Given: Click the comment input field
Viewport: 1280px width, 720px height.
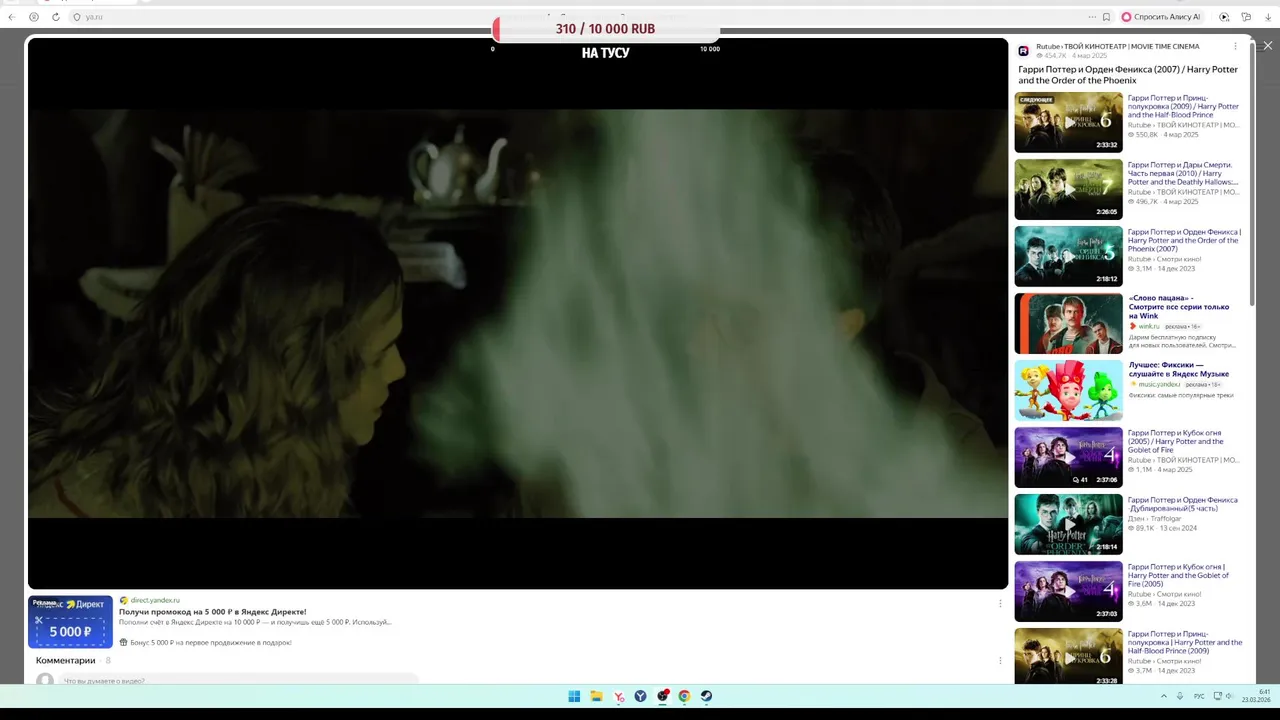Looking at the screenshot, I should 238,680.
